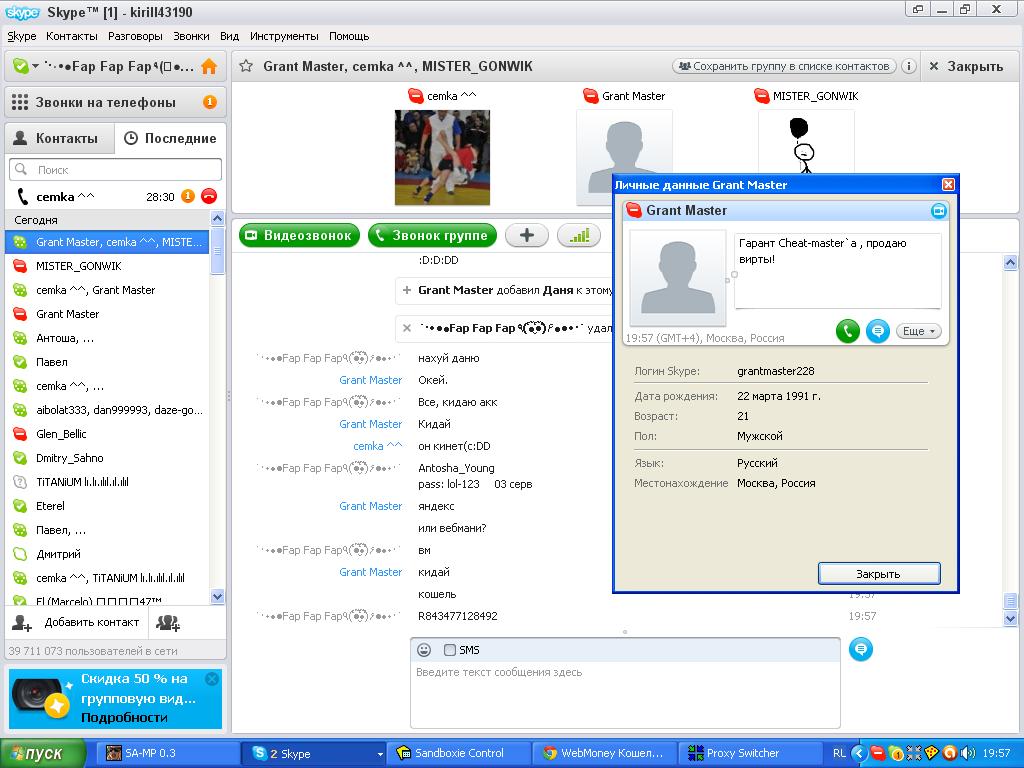Dismiss the removed-user notice with X

(x=407, y=328)
